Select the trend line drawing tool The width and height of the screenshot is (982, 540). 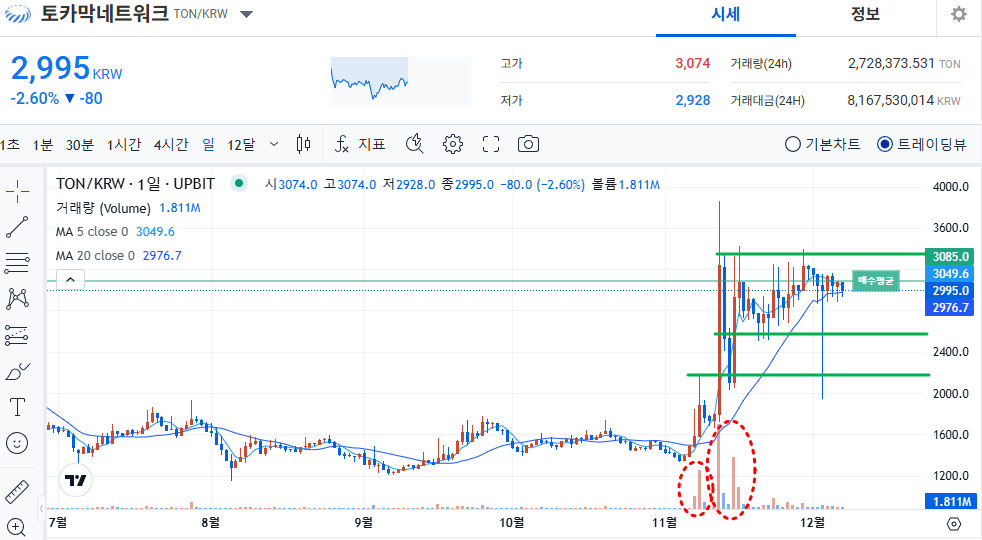pyautogui.click(x=17, y=227)
